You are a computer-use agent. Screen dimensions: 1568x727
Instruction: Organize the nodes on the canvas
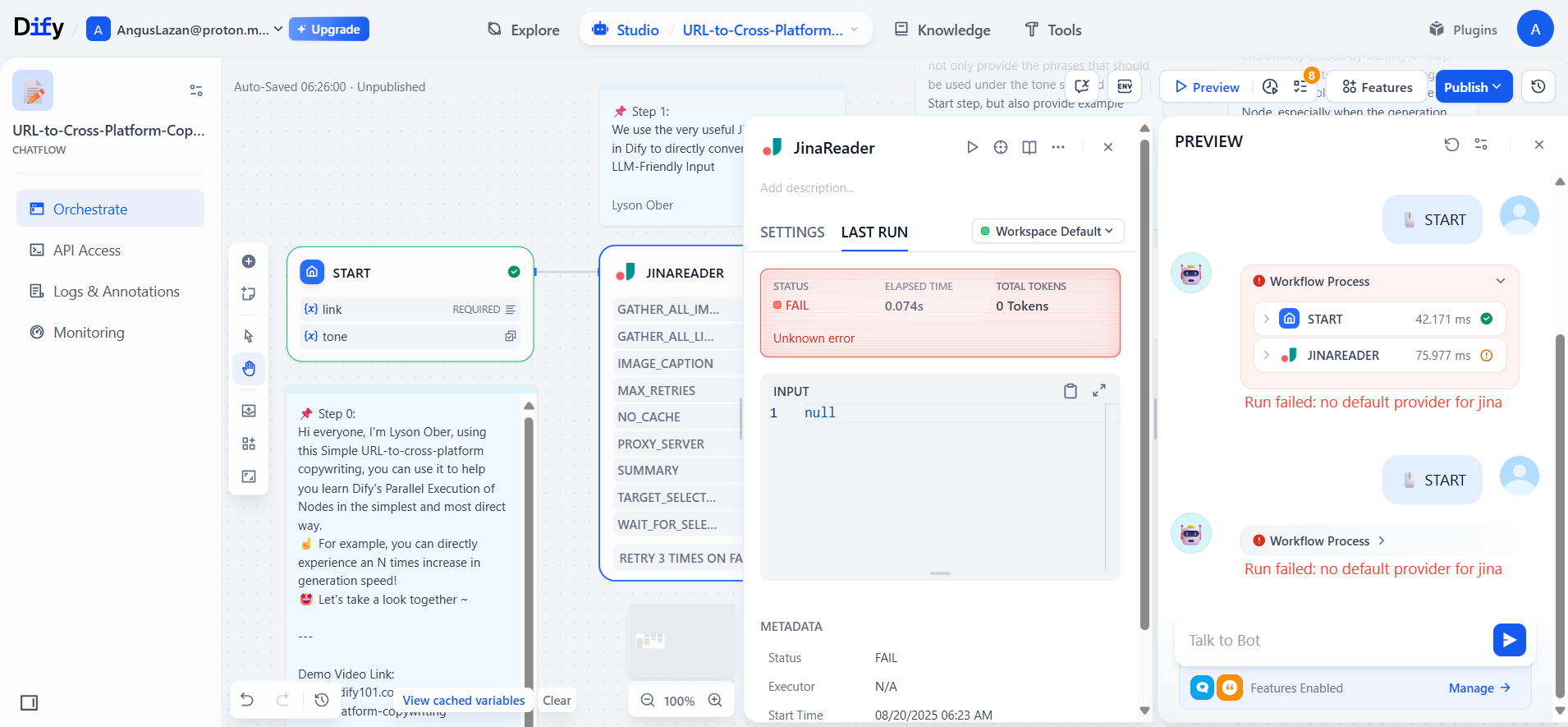click(249, 444)
